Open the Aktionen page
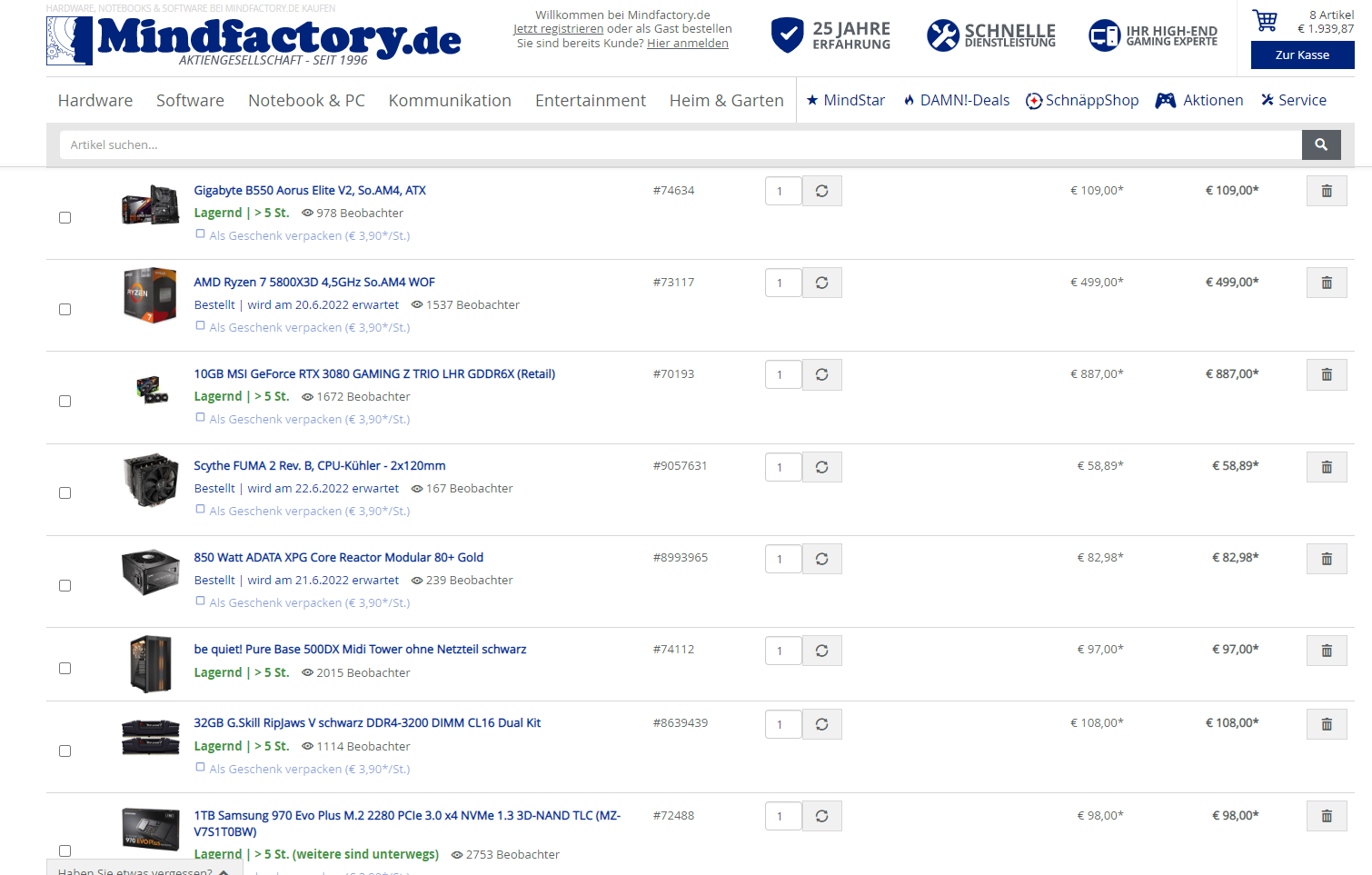The height and width of the screenshot is (875, 1372). coord(1199,101)
